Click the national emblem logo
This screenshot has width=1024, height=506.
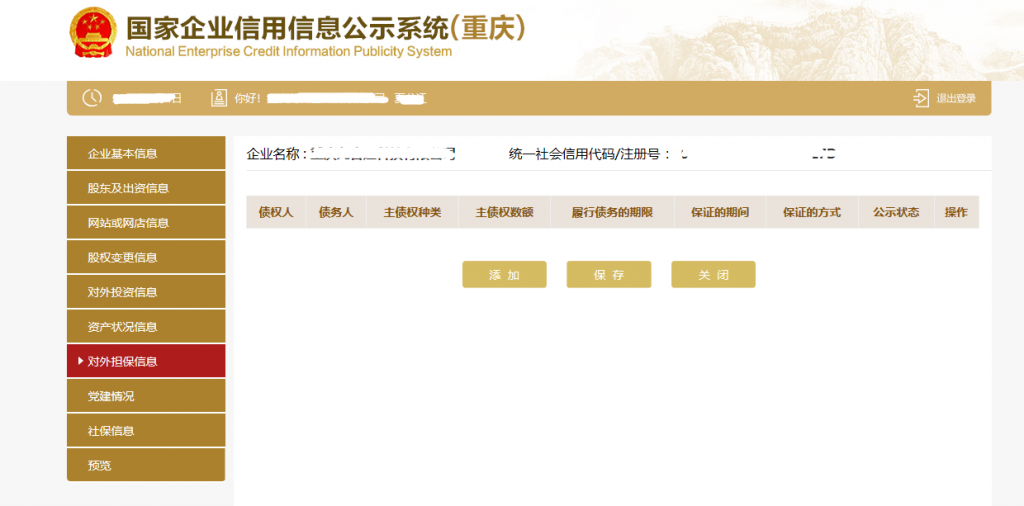coord(93,33)
